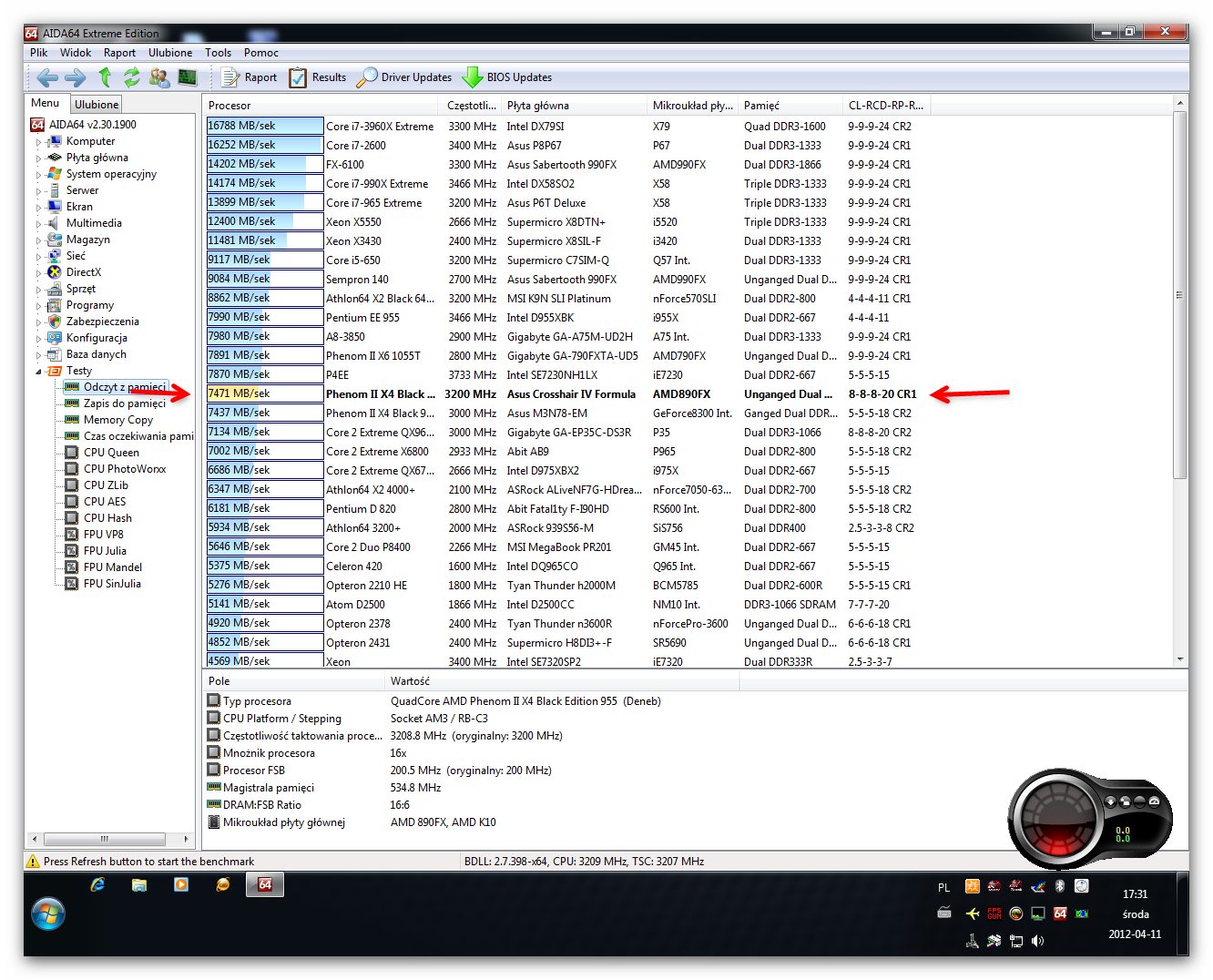Image resolution: width=1213 pixels, height=980 pixels.
Task: Open Results clipboard icon in toolbar
Action: point(318,77)
